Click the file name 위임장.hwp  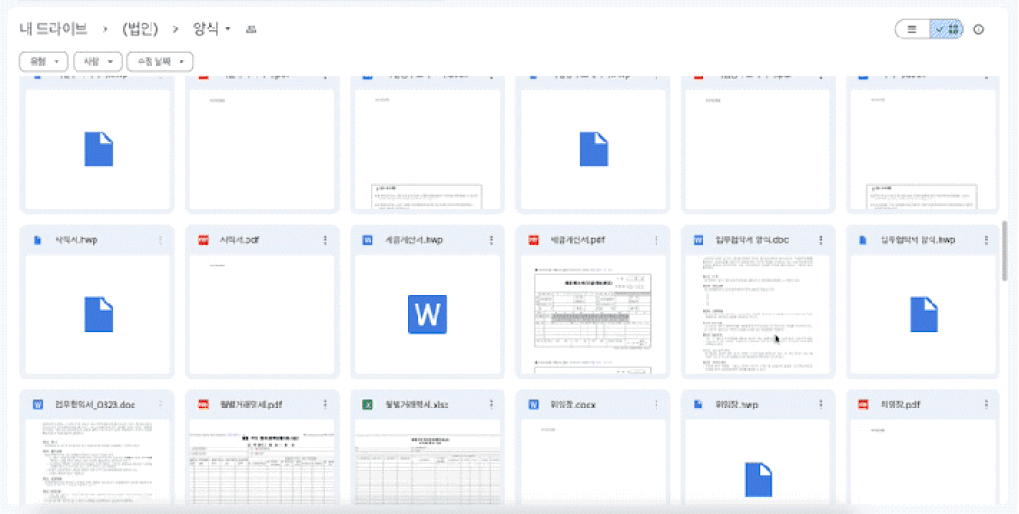point(737,404)
